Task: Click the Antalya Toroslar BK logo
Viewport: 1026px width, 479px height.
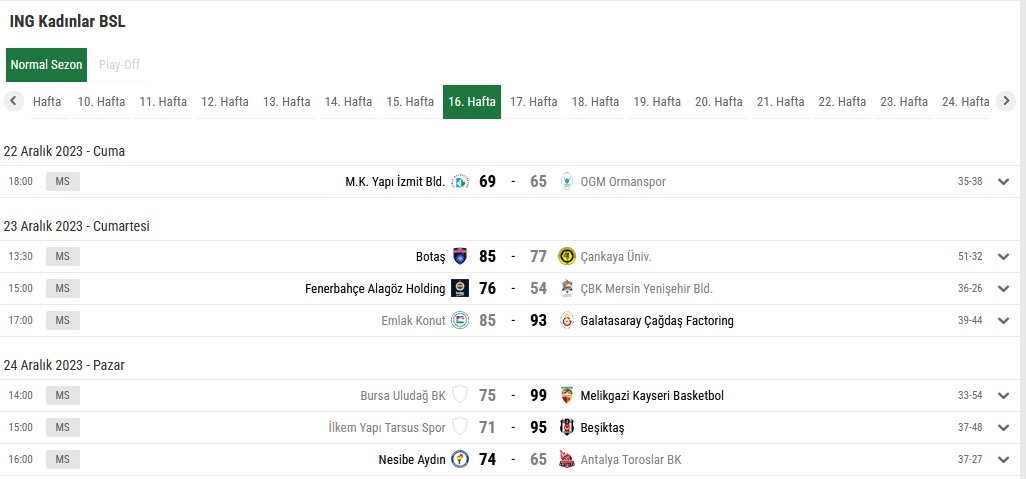Action: [x=567, y=459]
